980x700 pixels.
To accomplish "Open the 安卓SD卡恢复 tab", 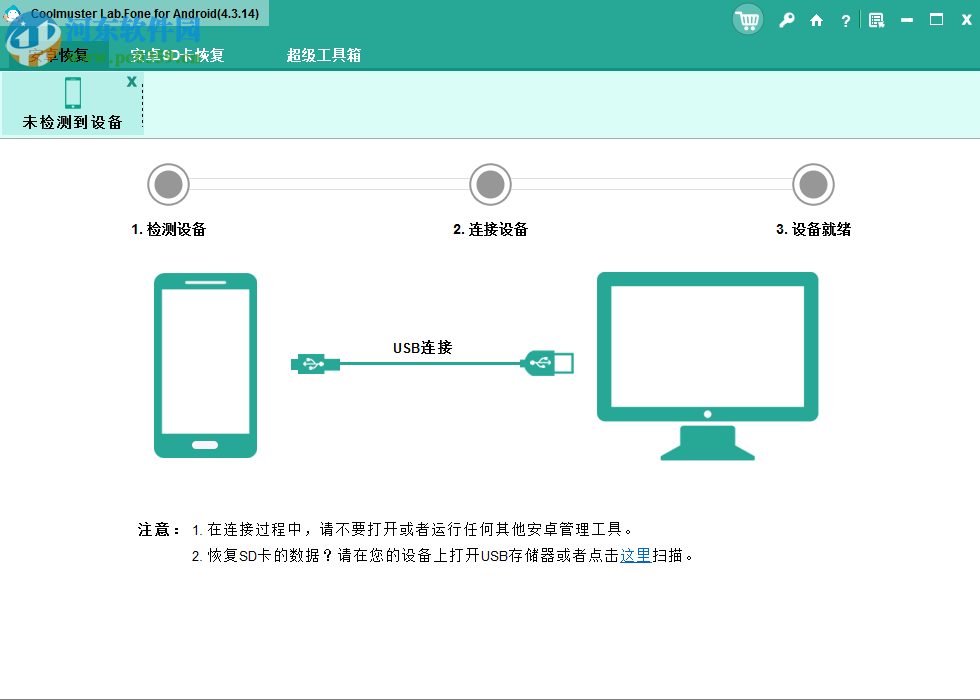I will coord(177,56).
